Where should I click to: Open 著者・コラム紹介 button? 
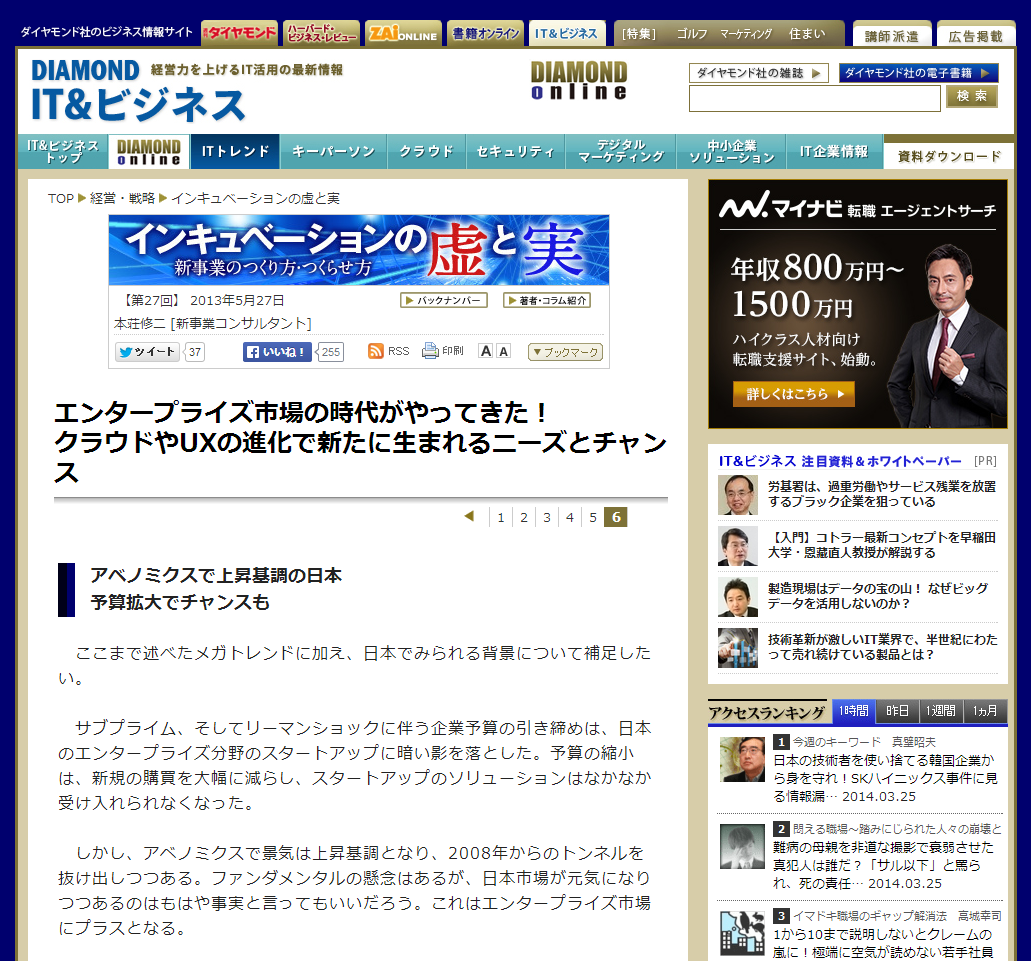click(x=547, y=300)
